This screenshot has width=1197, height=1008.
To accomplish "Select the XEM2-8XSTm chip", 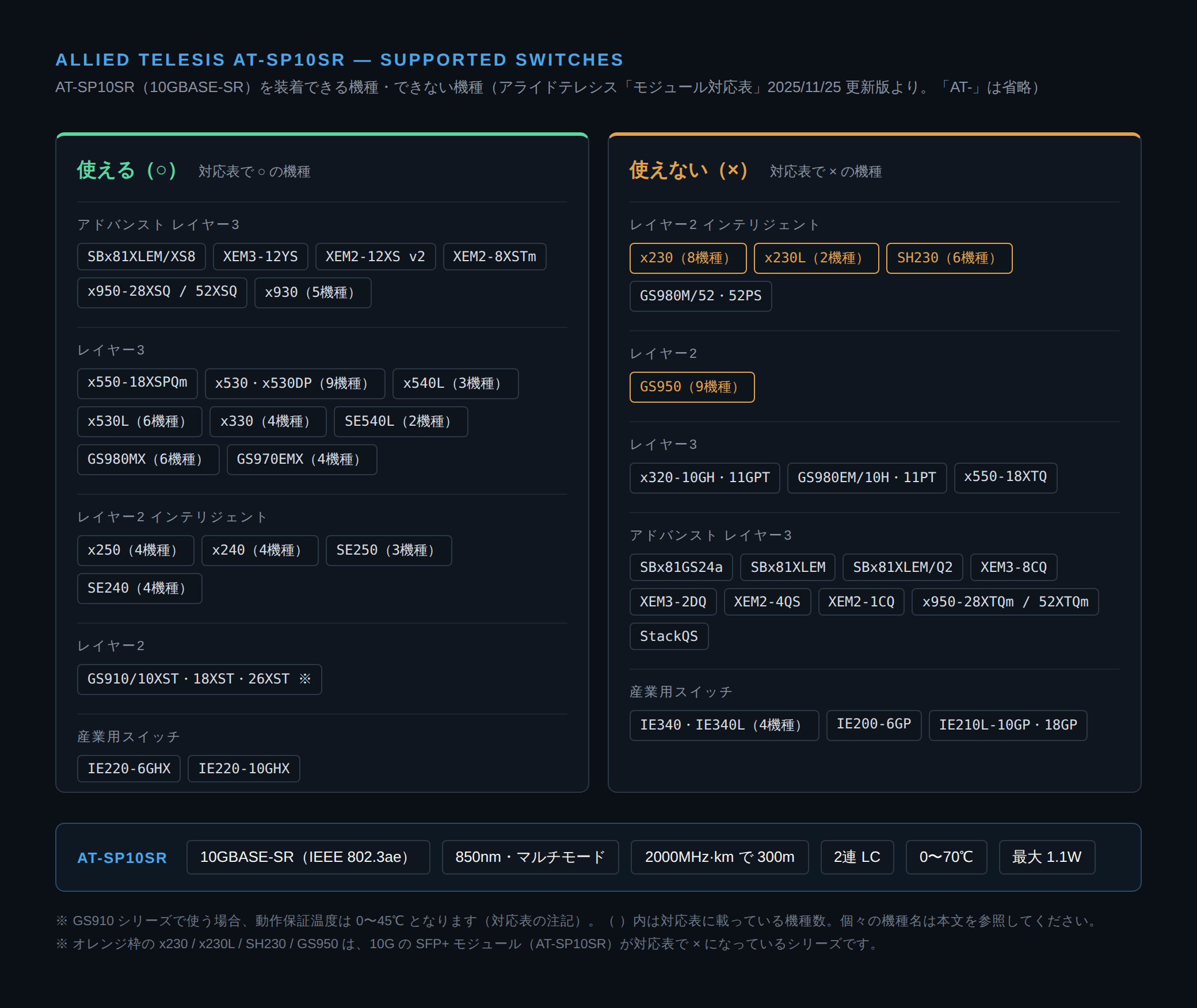I will 494,257.
